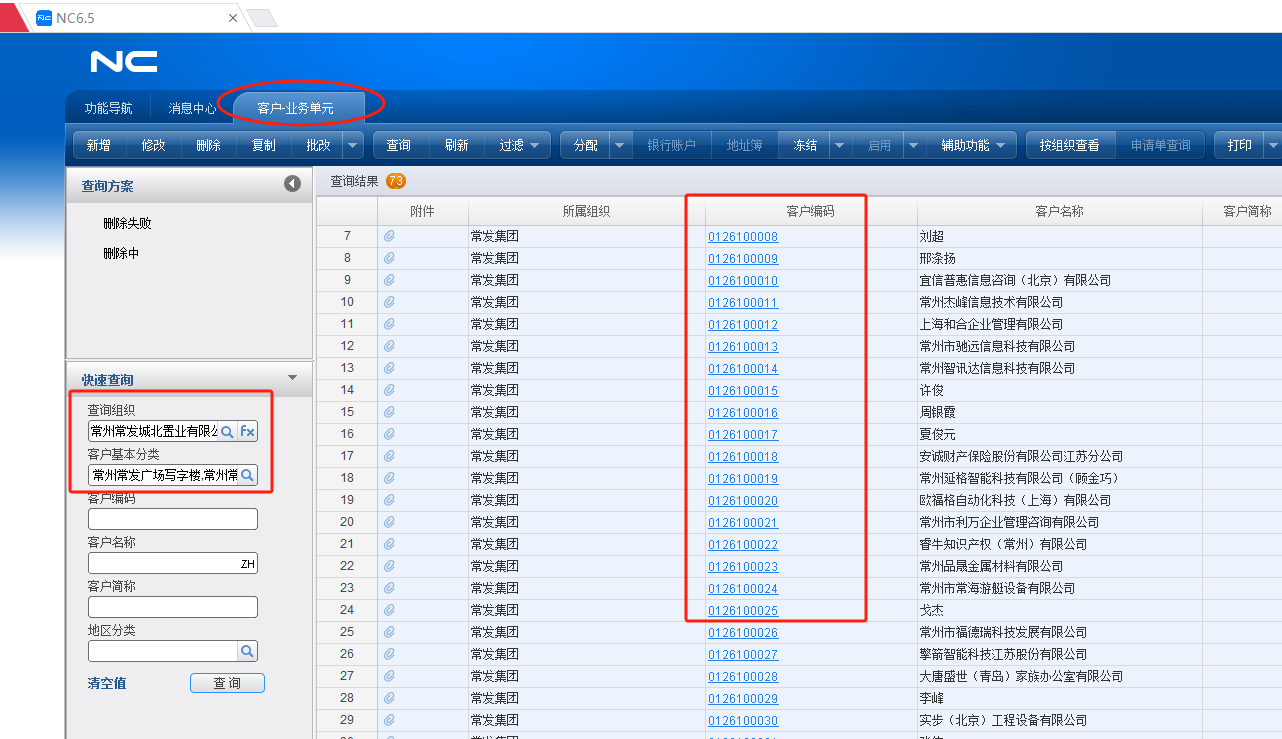Click magnifier icon in 地区分类 field
Screen dimensions: 1282x739
(x=247, y=651)
